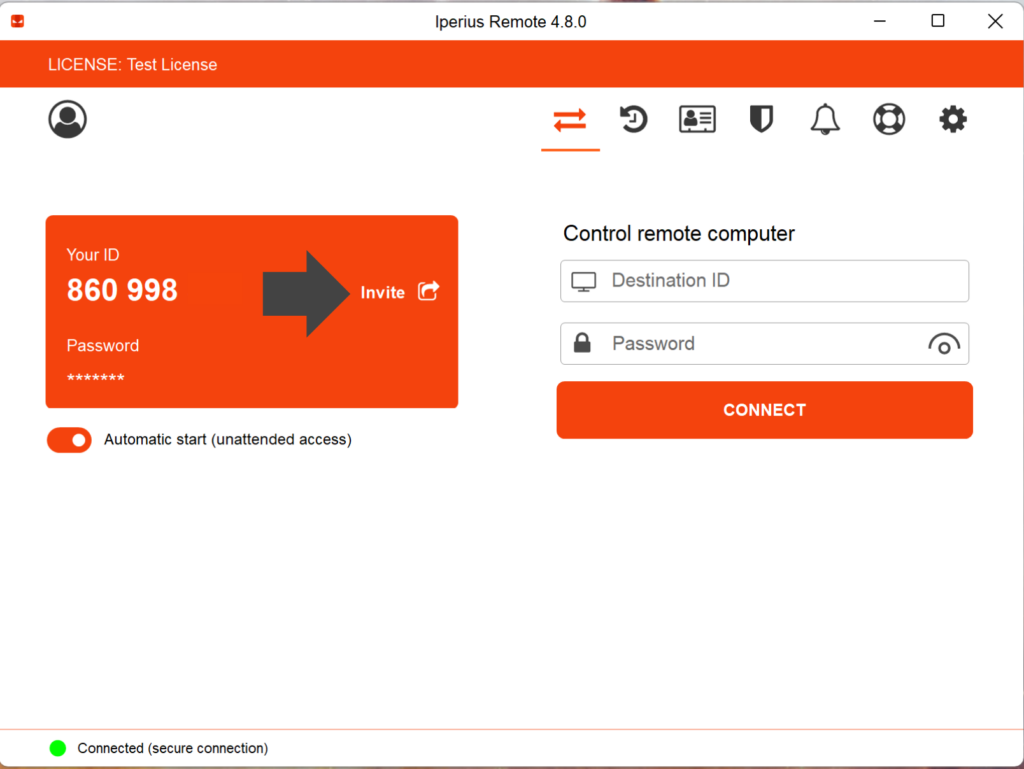This screenshot has width=1024, height=769.
Task: Click the Automatic start (unattended access) label
Action: [228, 439]
